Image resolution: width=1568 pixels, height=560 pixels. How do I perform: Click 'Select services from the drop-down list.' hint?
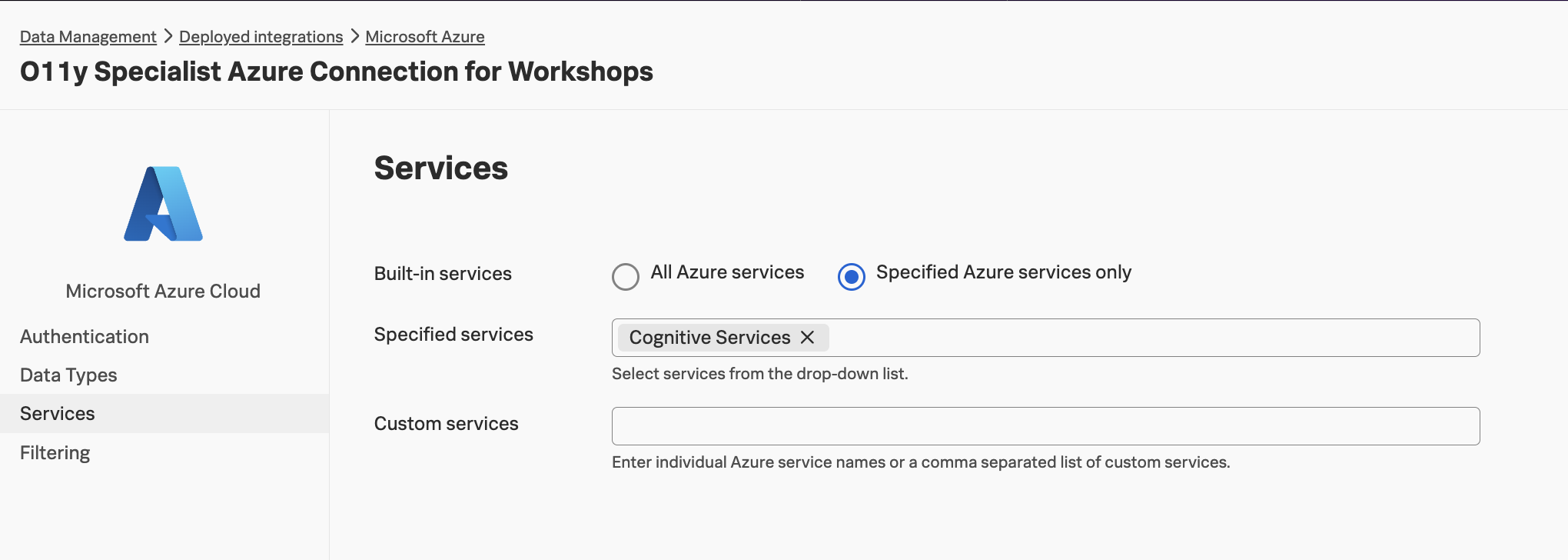(760, 374)
